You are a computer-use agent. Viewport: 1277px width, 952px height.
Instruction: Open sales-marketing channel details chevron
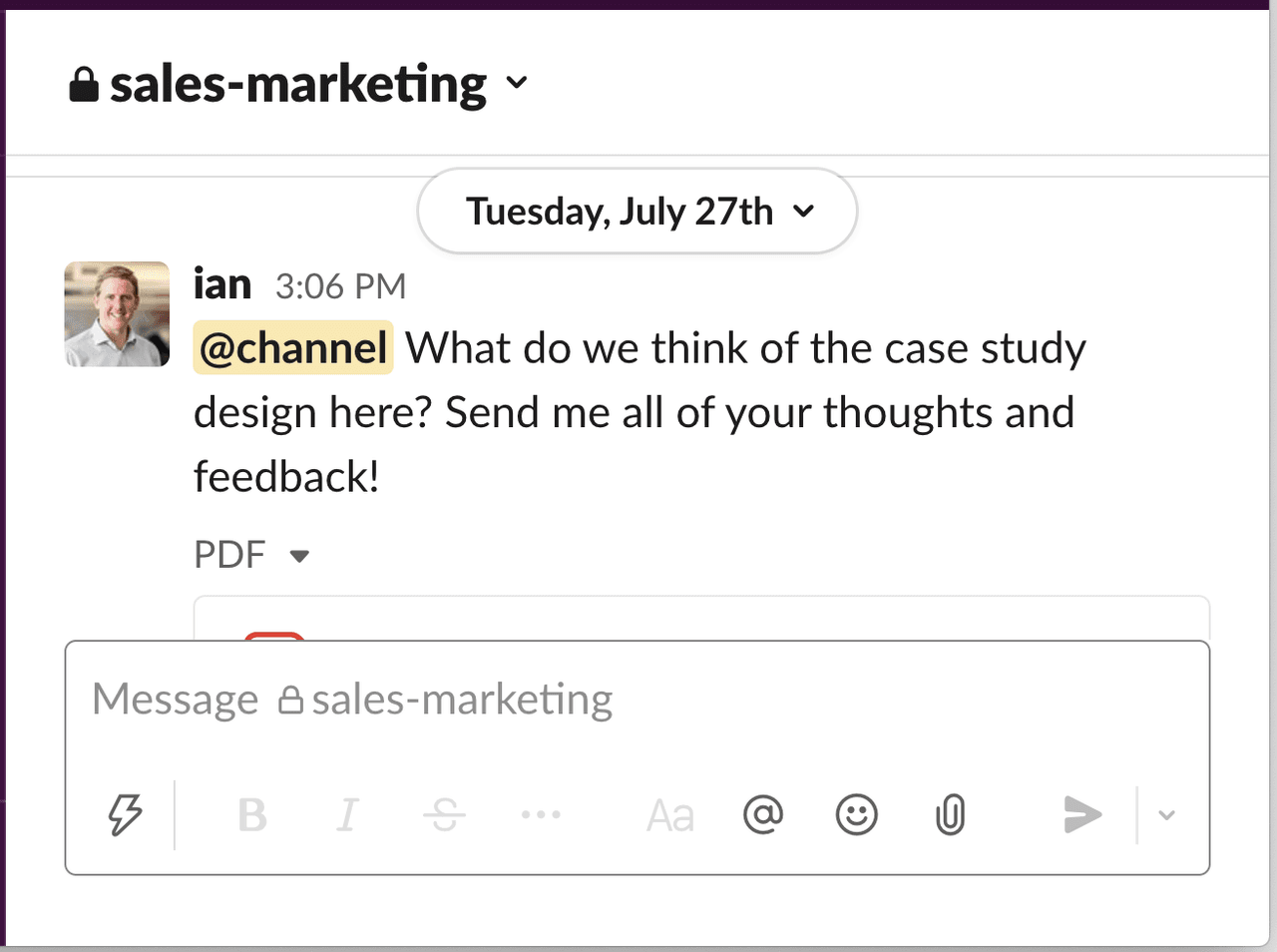[x=517, y=83]
